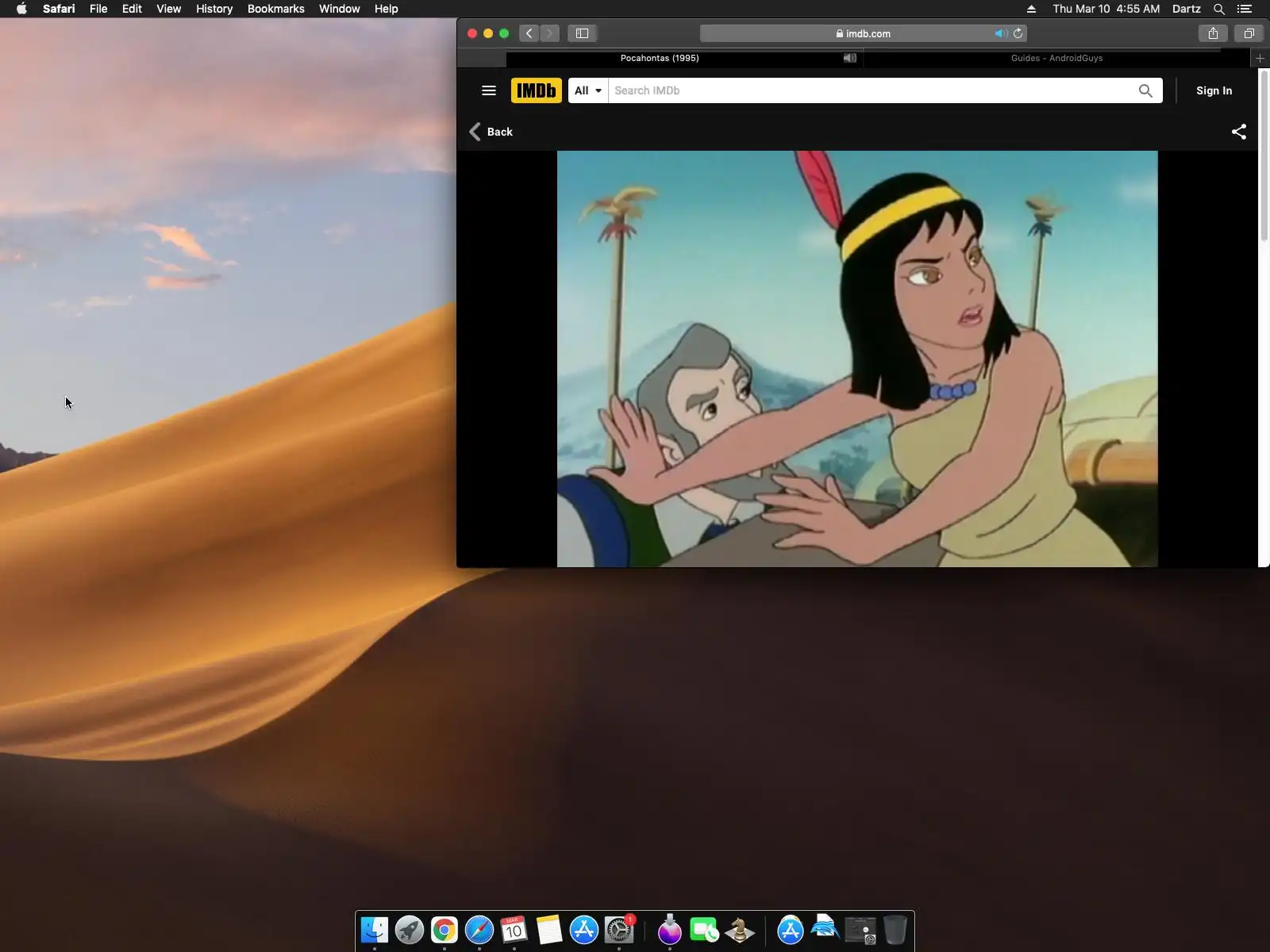Open the File menu
This screenshot has width=1270, height=952.
click(98, 9)
